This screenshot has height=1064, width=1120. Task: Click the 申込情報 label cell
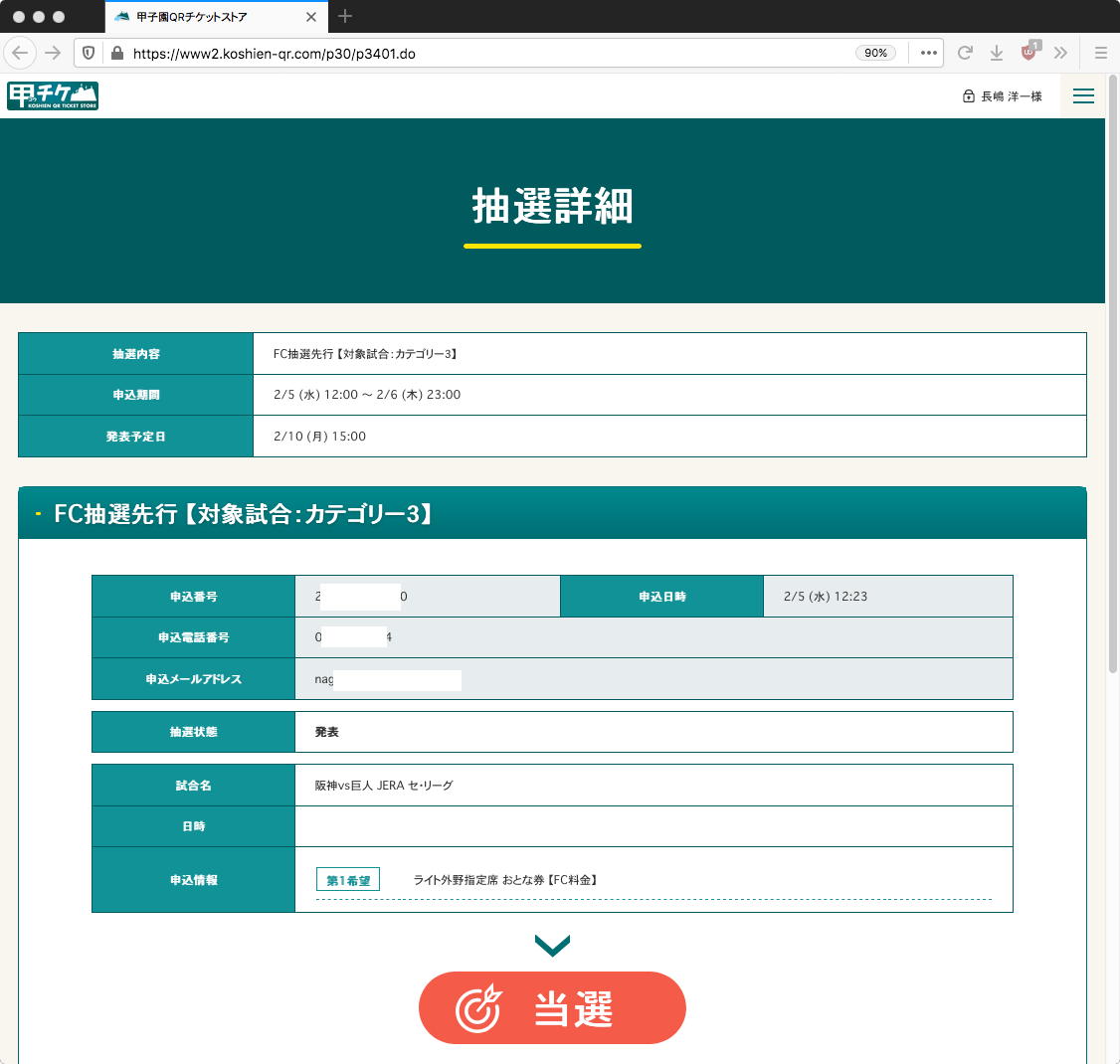click(194, 880)
